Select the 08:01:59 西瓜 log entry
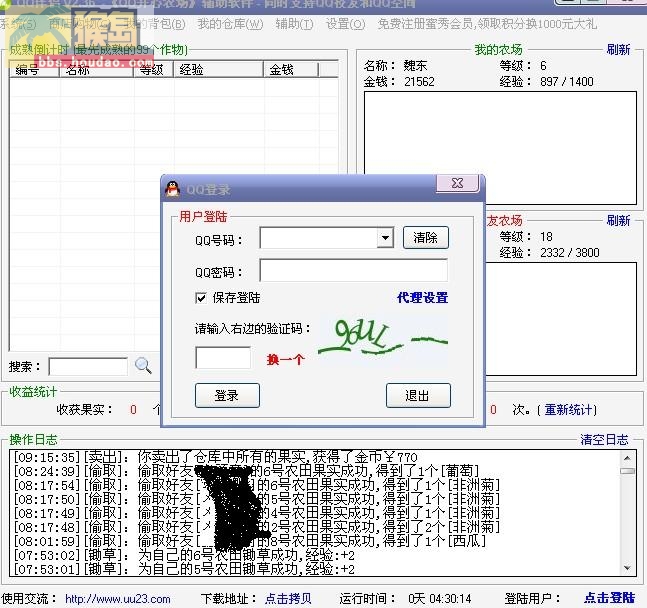647x608 pixels. point(250,541)
